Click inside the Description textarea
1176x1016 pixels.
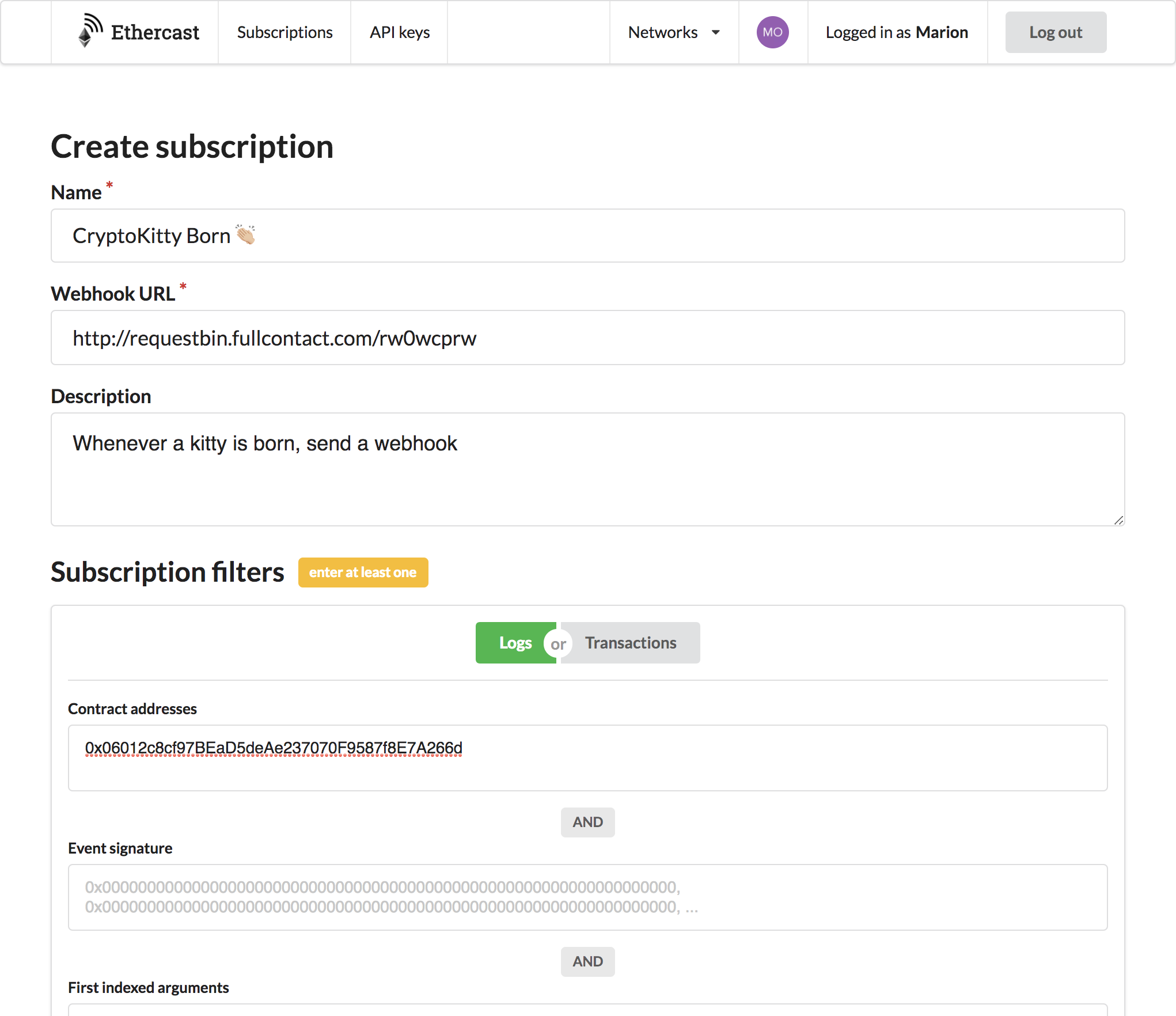click(587, 469)
